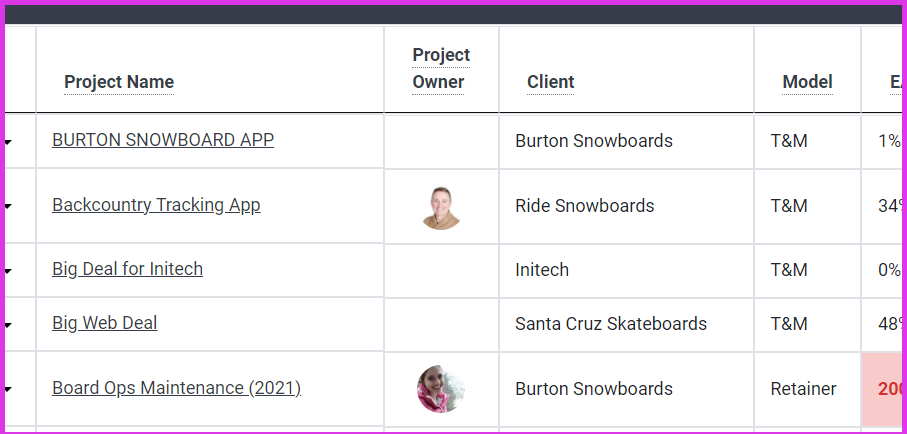This screenshot has height=434, width=907.
Task: Expand the BURTON SNOWBOARD APP row arrow
Action: click(x=8, y=142)
